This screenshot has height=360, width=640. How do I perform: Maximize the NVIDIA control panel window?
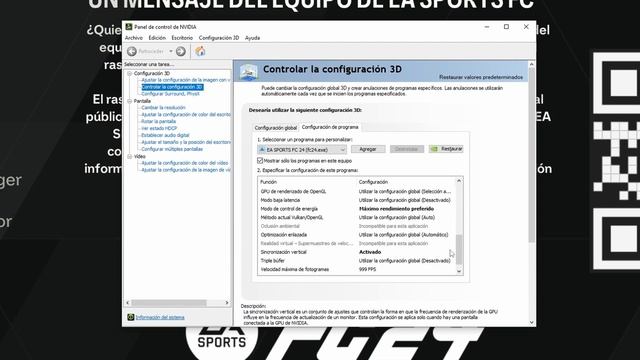tap(506, 27)
